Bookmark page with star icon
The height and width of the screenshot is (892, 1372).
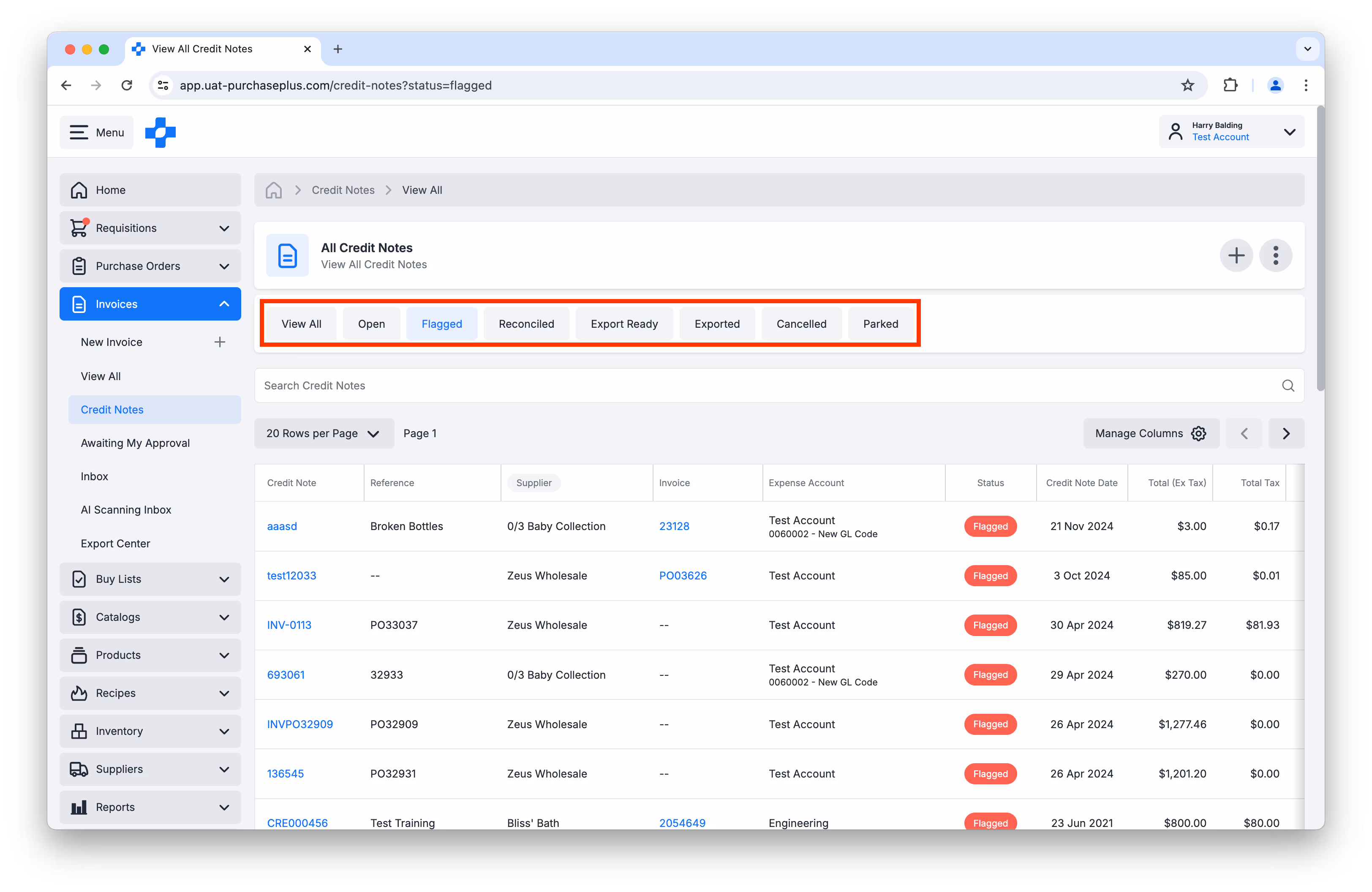click(1187, 85)
